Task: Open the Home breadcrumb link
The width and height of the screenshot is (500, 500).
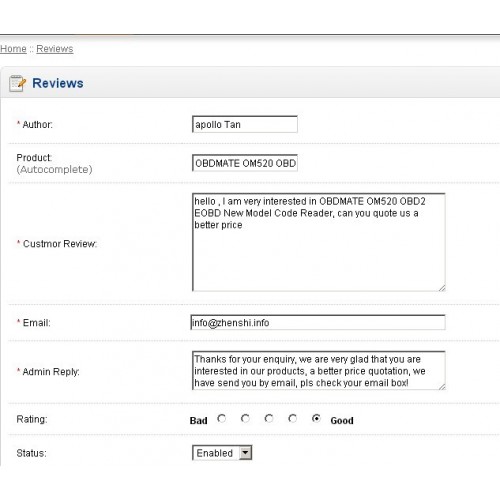Action: pos(13,49)
